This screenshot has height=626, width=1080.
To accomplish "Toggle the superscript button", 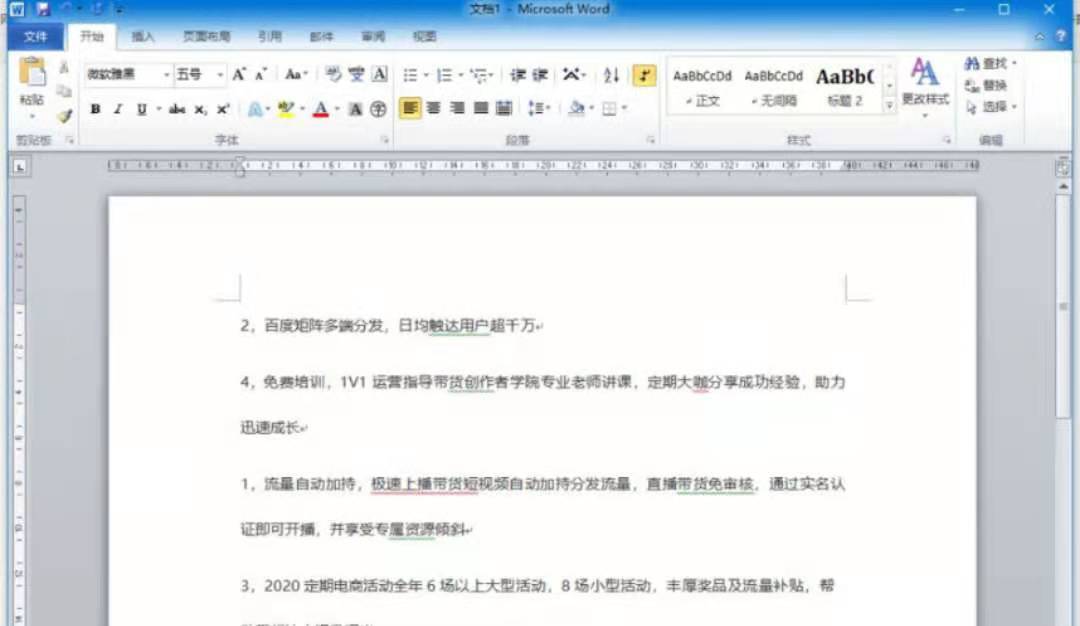I will coord(222,107).
